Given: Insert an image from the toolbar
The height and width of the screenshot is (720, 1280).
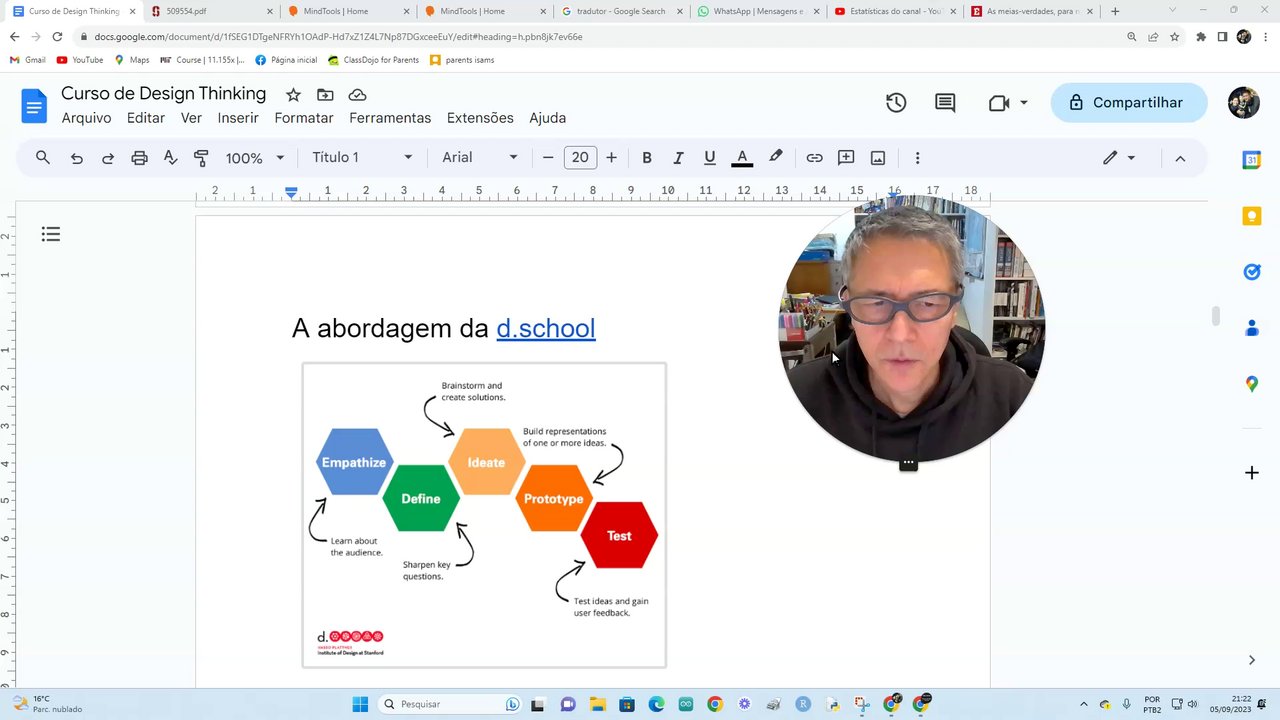Looking at the screenshot, I should click(878, 158).
